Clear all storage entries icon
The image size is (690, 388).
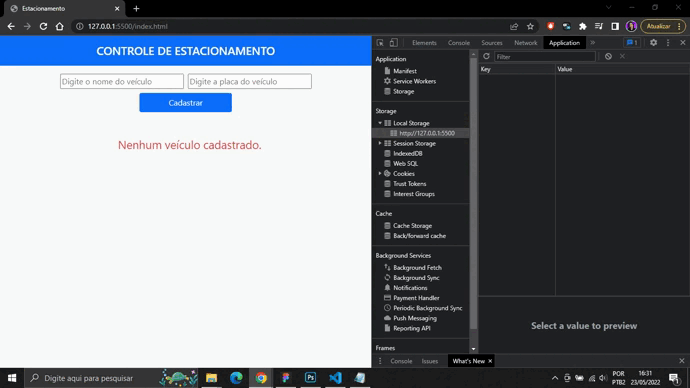point(608,56)
